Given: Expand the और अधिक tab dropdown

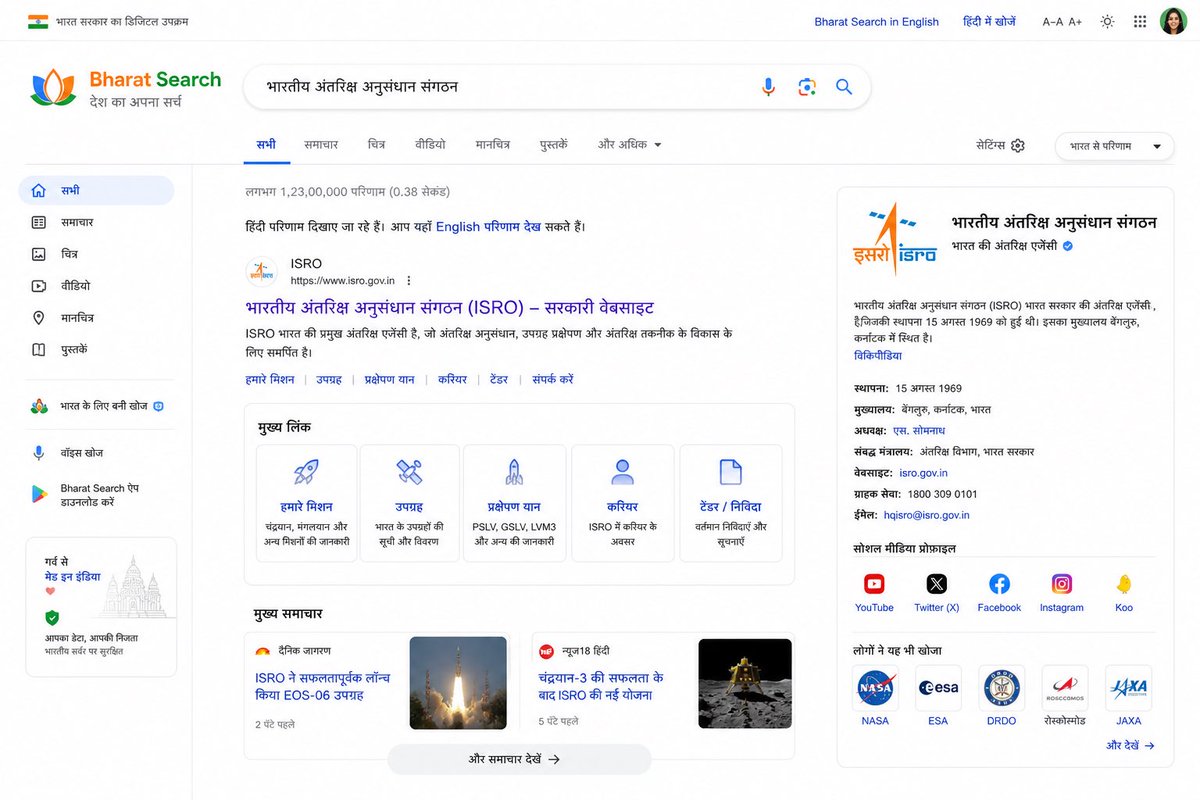Looking at the screenshot, I should [630, 145].
